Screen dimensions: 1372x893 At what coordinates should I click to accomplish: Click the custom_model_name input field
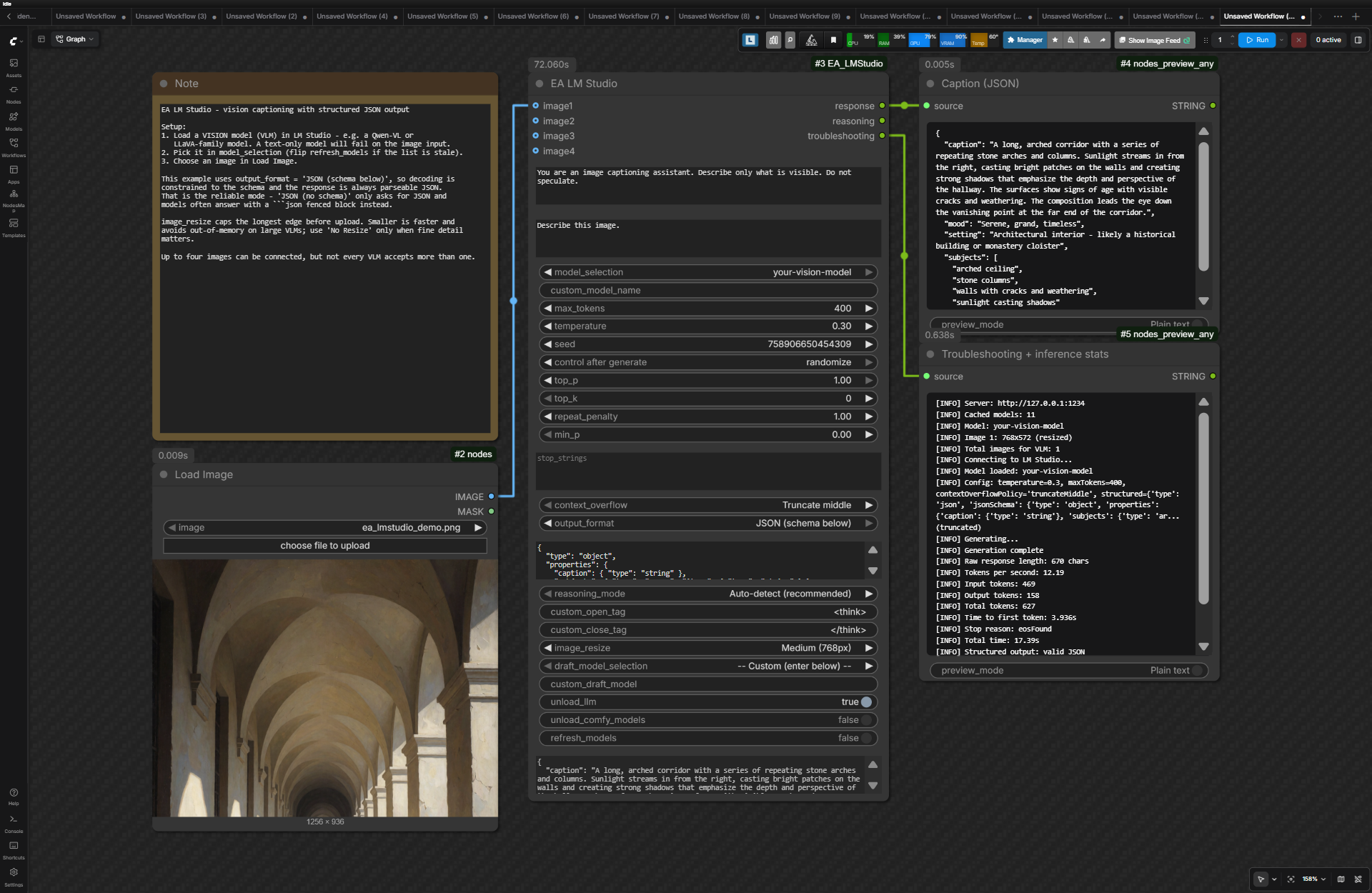[x=707, y=290]
